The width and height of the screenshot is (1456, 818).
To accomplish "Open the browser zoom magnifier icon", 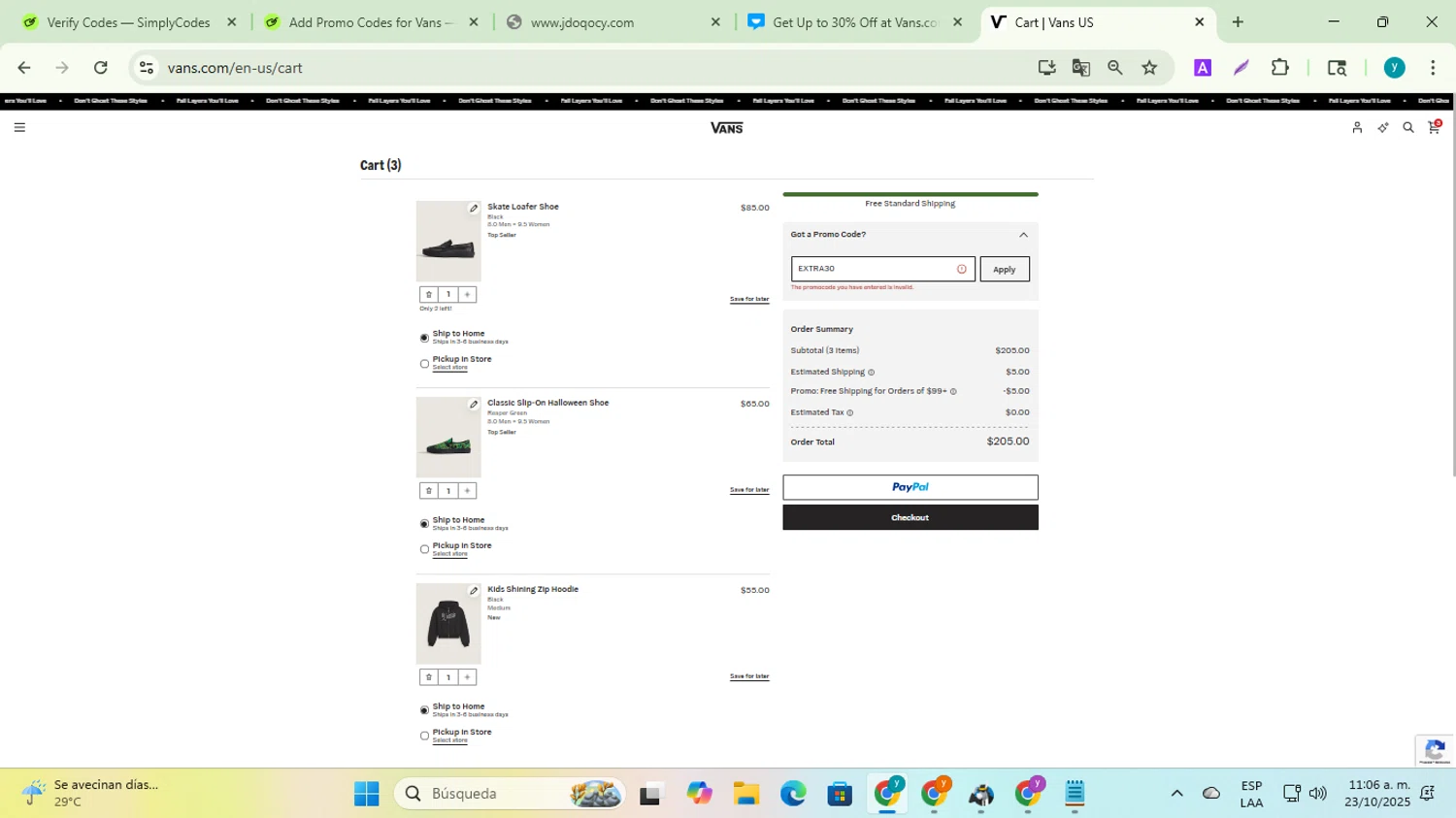I will (1115, 68).
